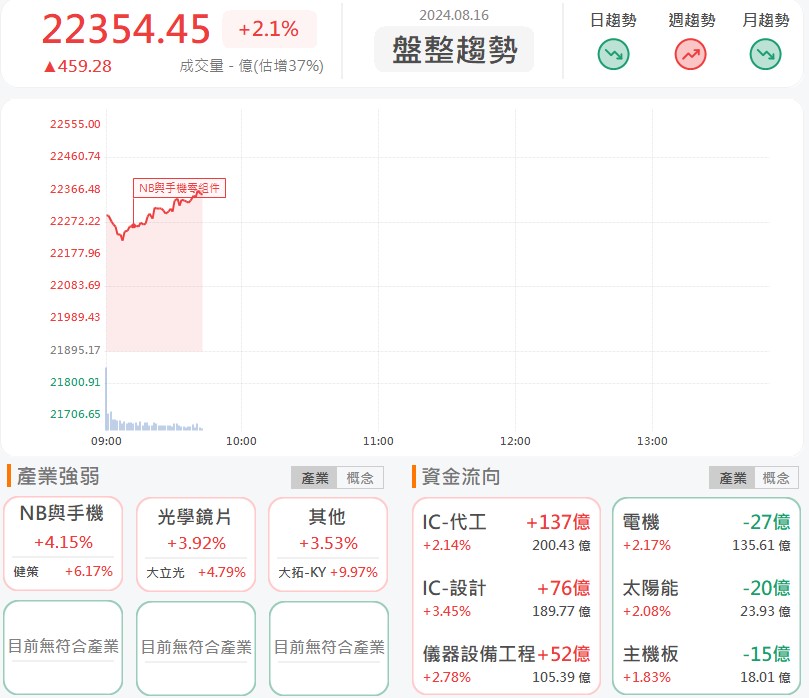Click the 電機 -27億 fund flow row
Screen dimensions: 809x698
pos(706,532)
